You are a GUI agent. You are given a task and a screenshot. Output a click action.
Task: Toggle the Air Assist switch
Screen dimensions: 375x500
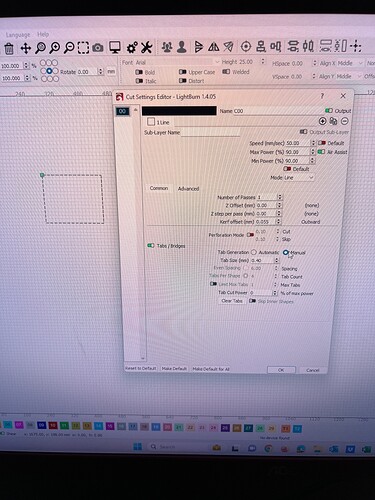click(321, 152)
